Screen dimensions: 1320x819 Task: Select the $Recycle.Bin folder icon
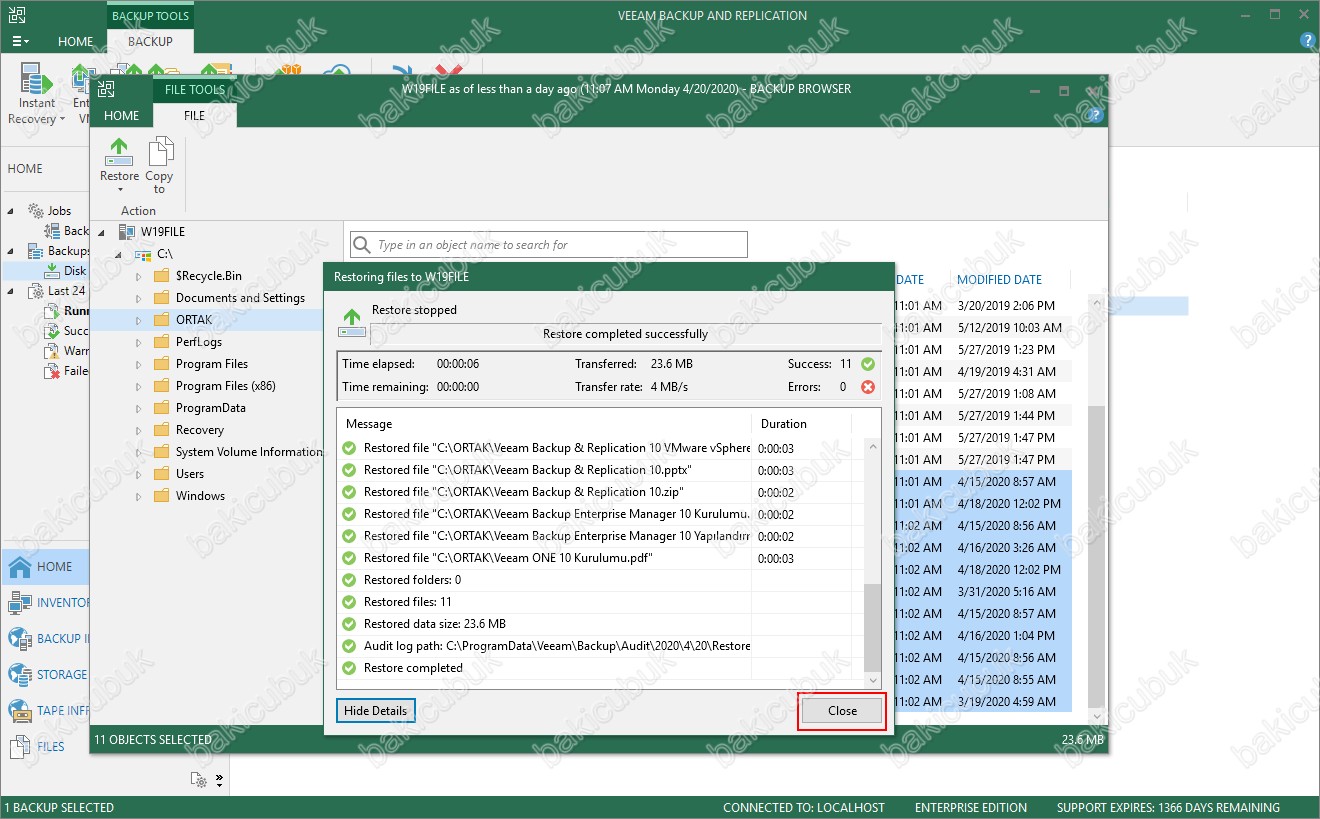(x=161, y=276)
